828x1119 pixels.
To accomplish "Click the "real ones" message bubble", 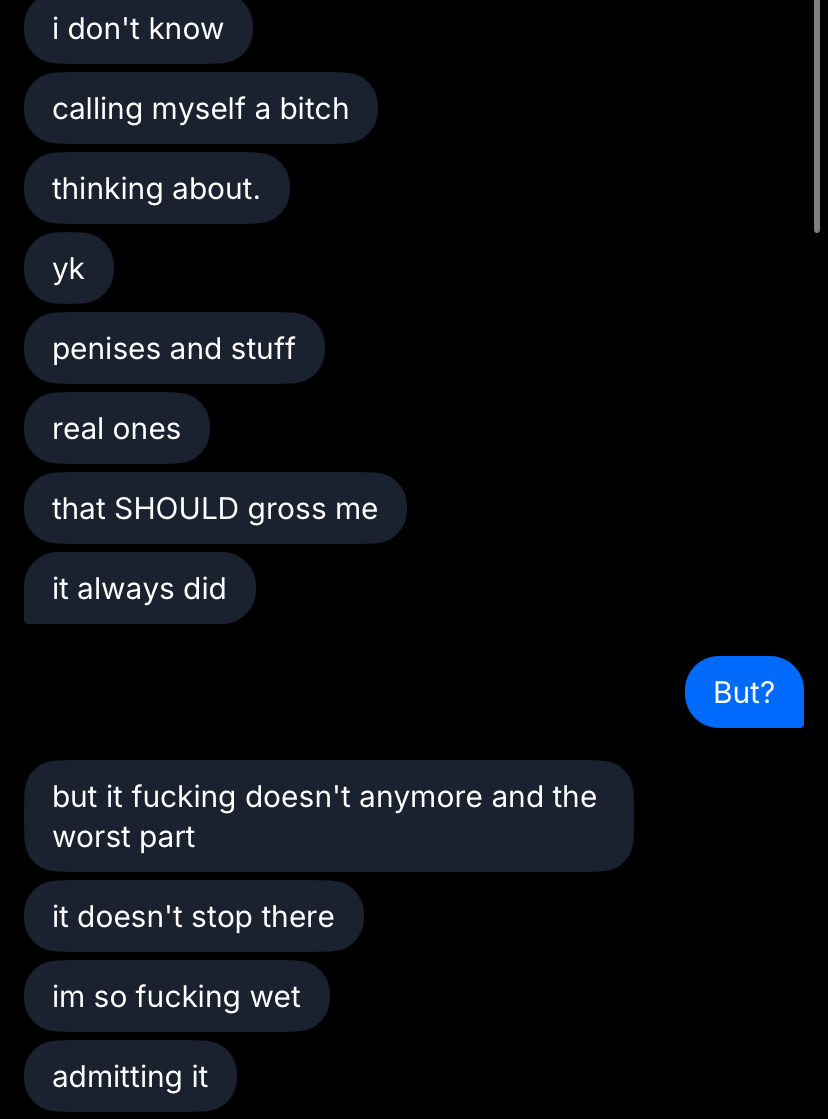I will pyautogui.click(x=116, y=428).
